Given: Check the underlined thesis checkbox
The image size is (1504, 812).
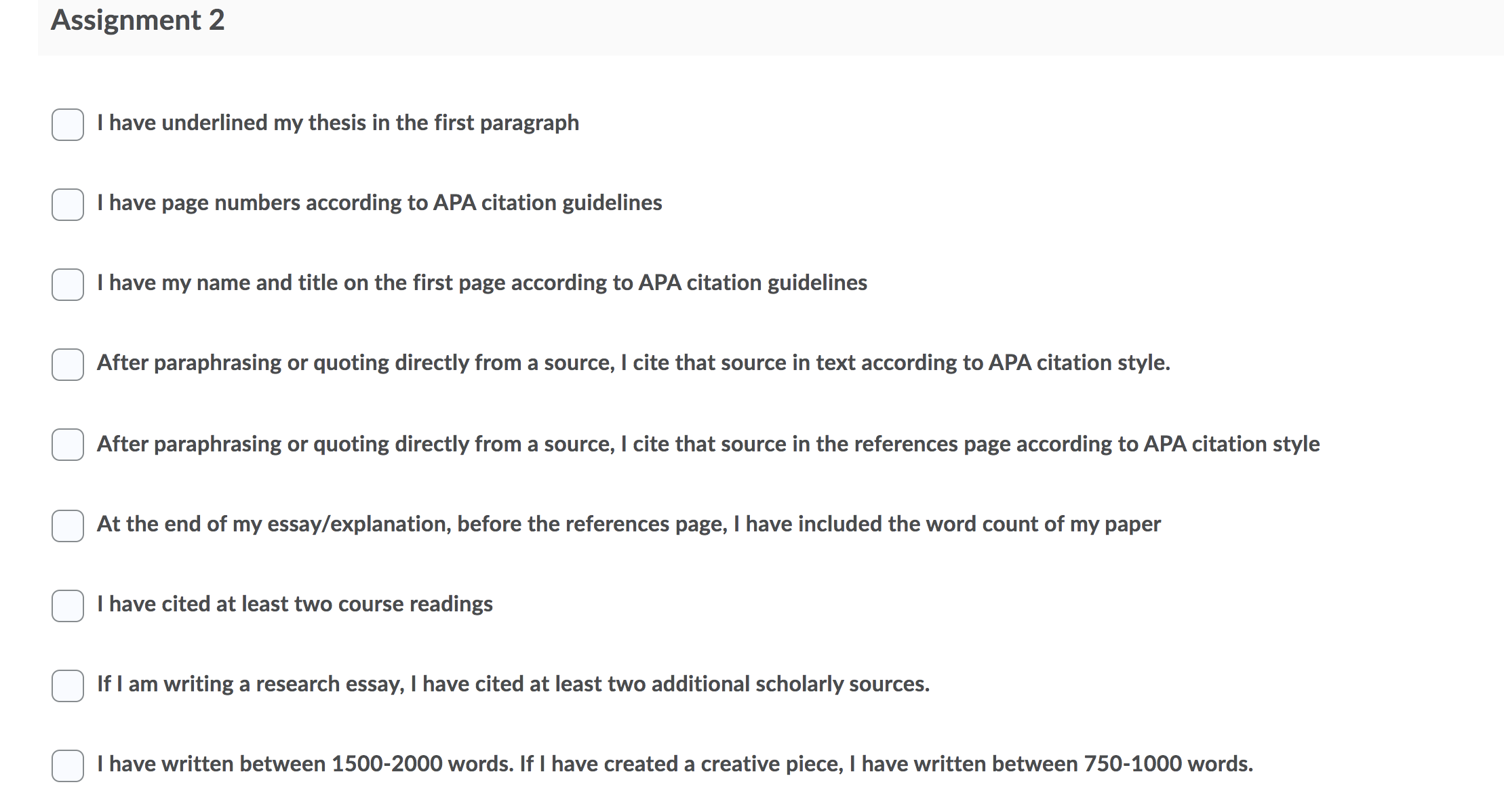Looking at the screenshot, I should [x=68, y=125].
